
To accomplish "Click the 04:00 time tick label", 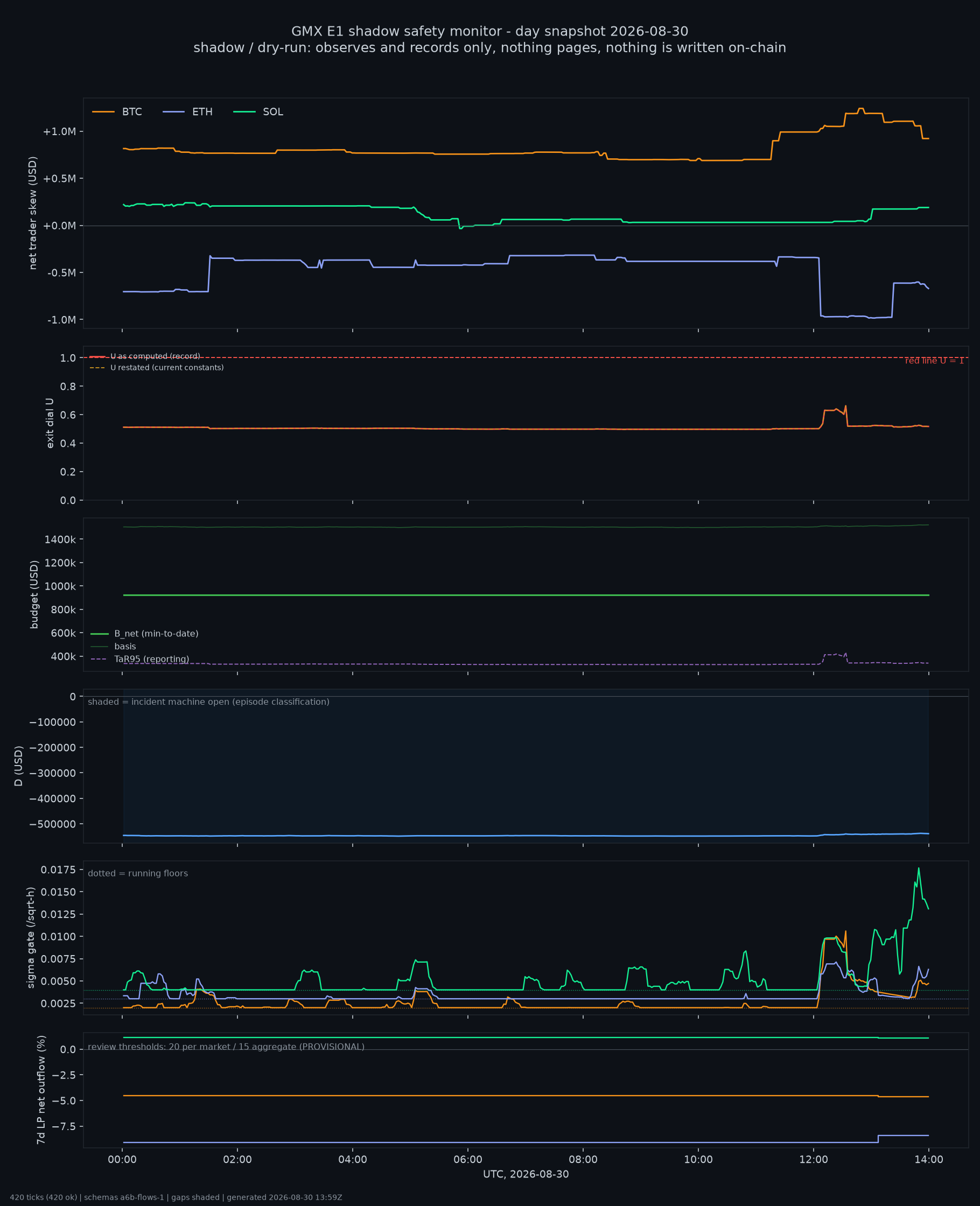I will click(x=353, y=1160).
